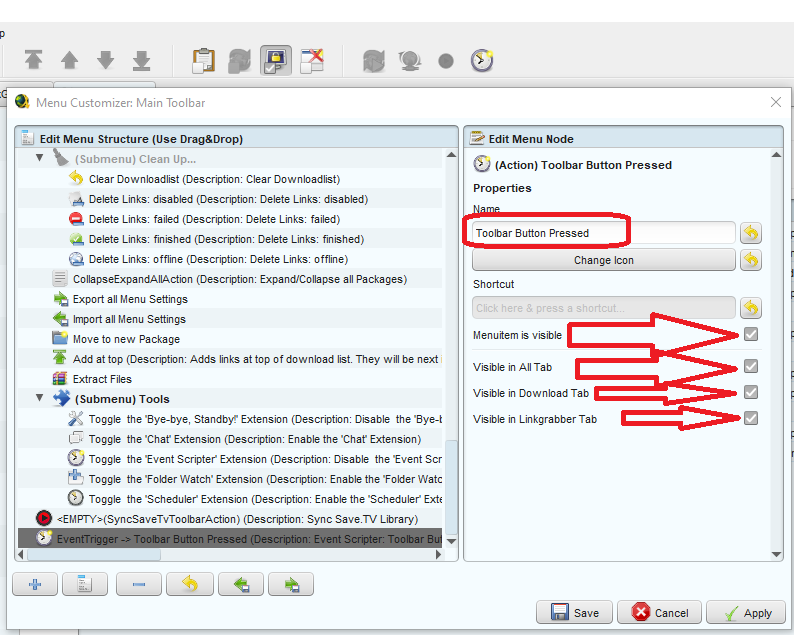
Task: Click the Change Icon button
Action: click(x=603, y=260)
